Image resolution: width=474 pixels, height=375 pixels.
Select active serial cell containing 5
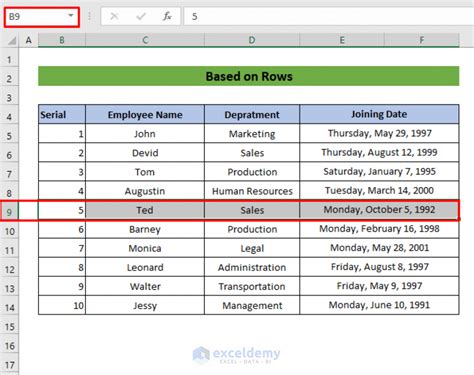point(62,210)
